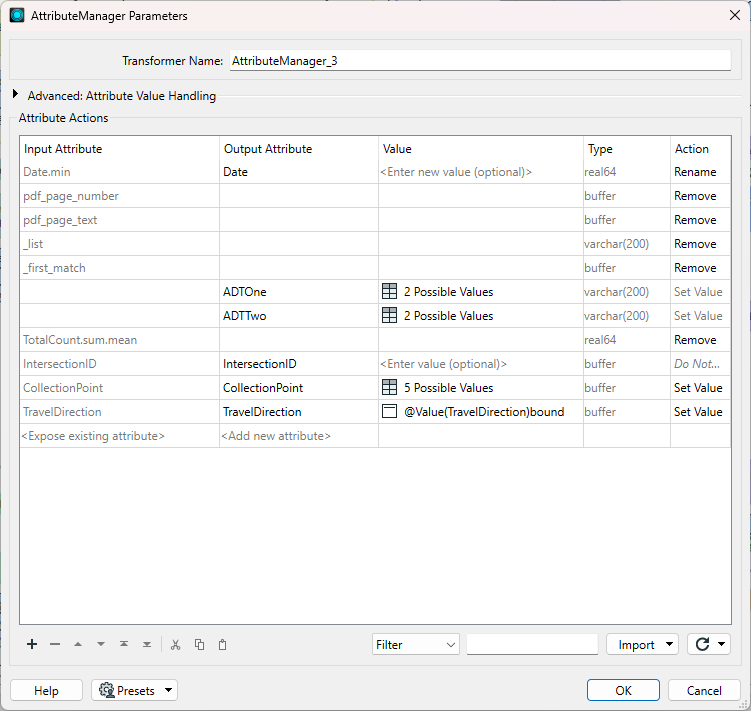The width and height of the screenshot is (751, 711).
Task: Open CollectionPoint possible values table icon
Action: 389,387
